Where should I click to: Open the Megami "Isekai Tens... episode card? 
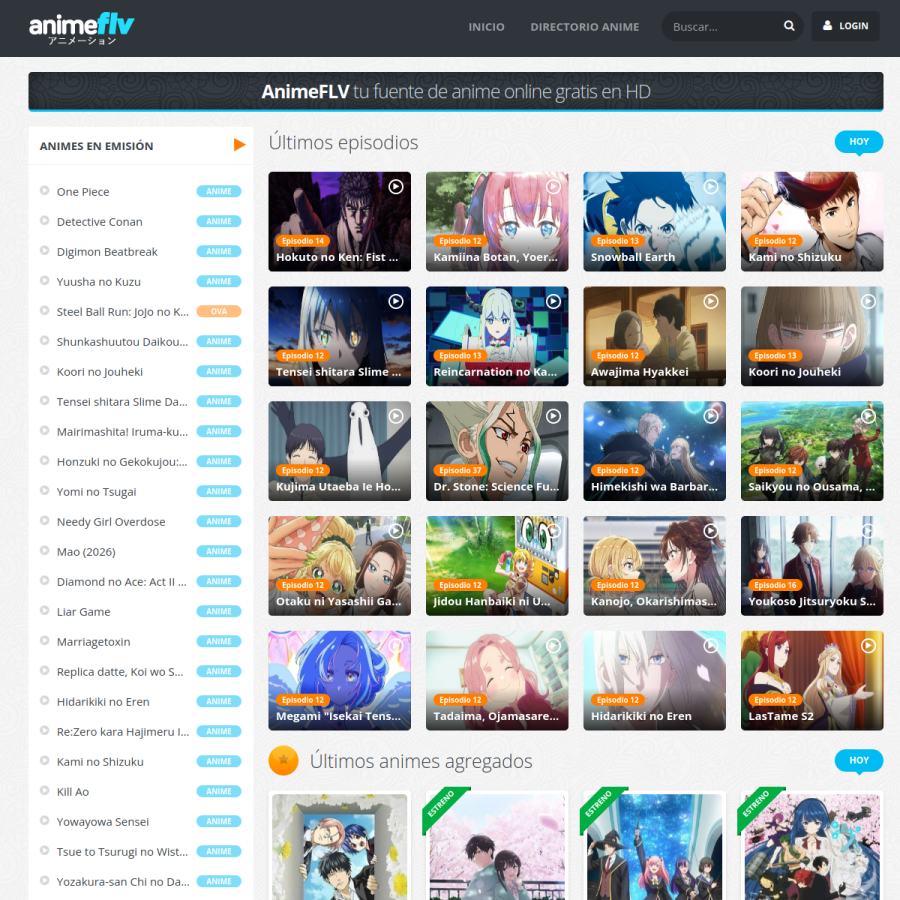coord(339,681)
